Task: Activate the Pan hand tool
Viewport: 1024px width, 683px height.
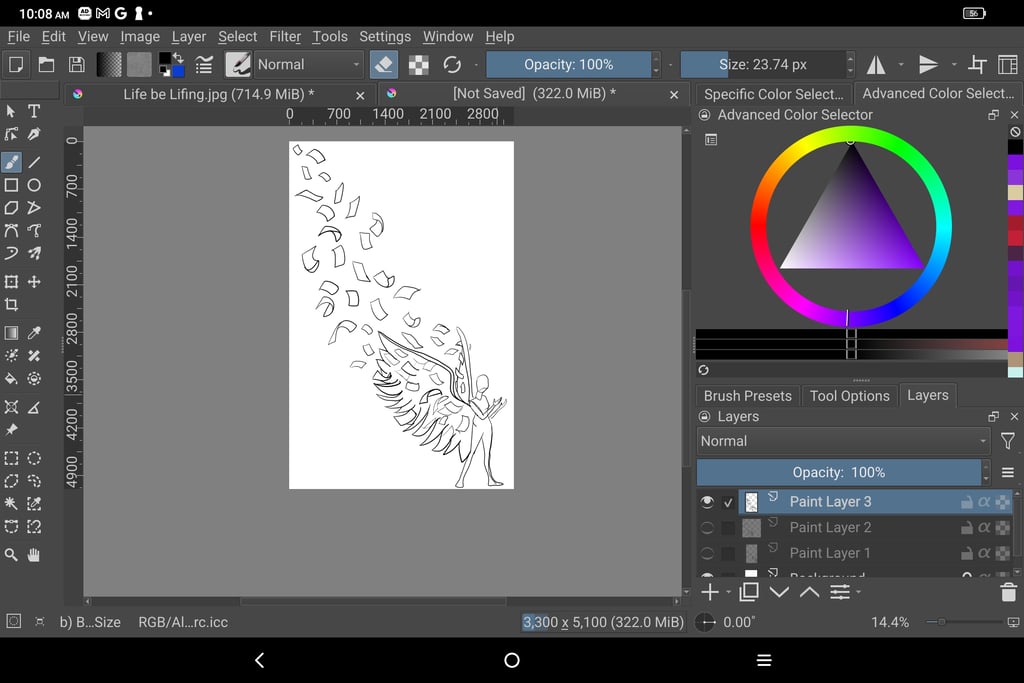Action: point(34,555)
